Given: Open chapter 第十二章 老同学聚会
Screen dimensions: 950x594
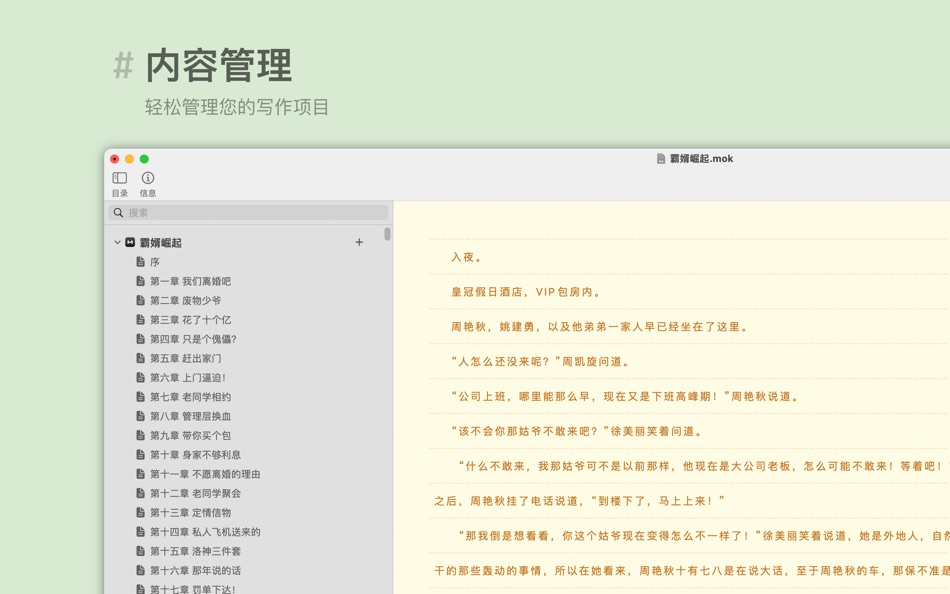Looking at the screenshot, I should pyautogui.click(x=195, y=493).
